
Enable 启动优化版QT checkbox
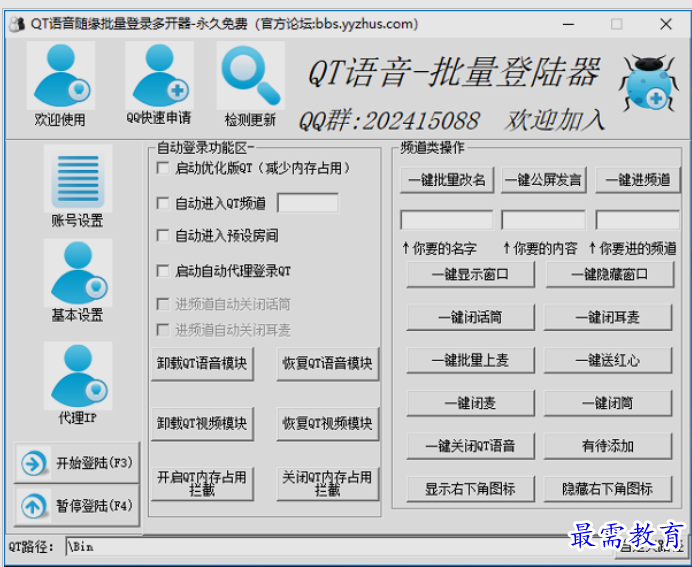[x=163, y=168]
